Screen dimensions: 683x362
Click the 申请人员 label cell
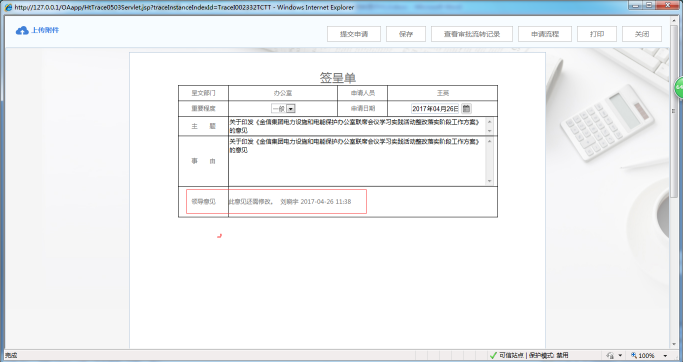(x=362, y=93)
